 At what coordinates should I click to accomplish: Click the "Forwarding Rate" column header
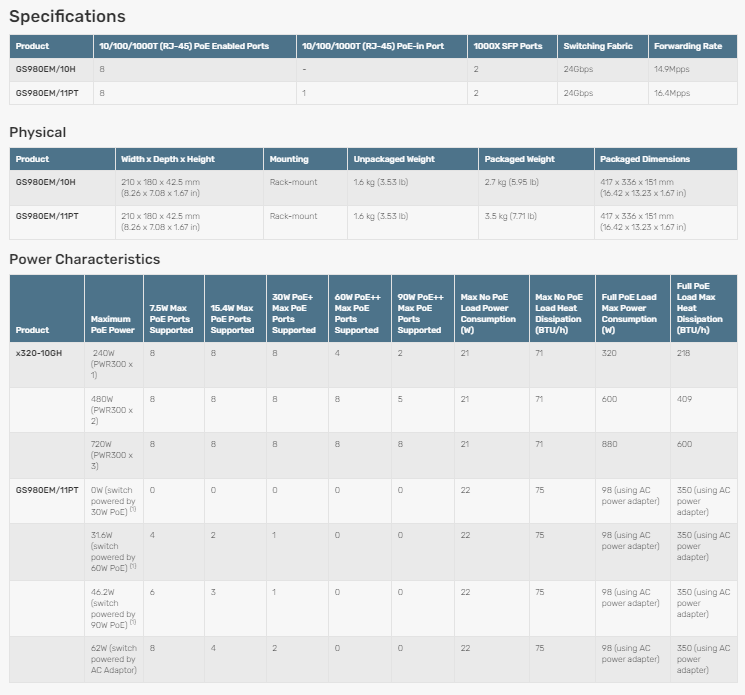click(693, 47)
